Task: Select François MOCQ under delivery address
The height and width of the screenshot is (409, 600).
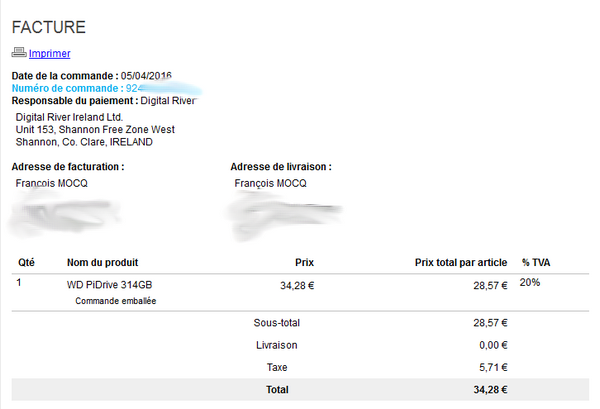Action: pyautogui.click(x=271, y=184)
